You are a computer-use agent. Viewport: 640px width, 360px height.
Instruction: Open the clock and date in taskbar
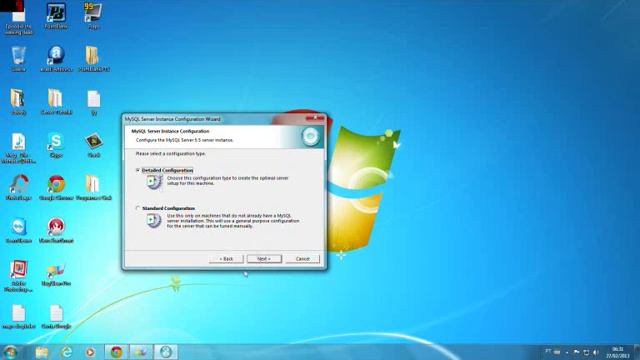click(617, 352)
